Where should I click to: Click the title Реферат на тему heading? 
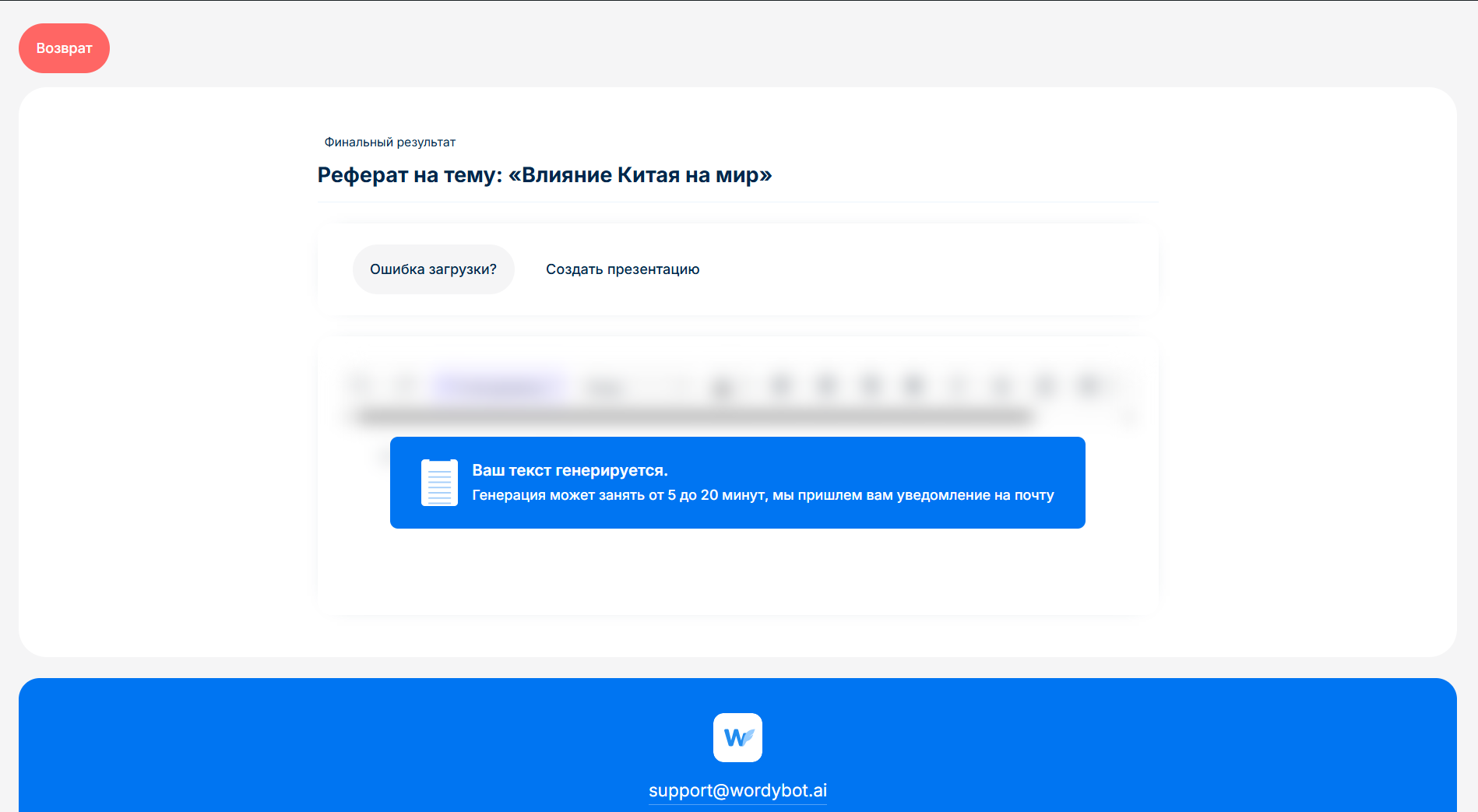coord(544,175)
